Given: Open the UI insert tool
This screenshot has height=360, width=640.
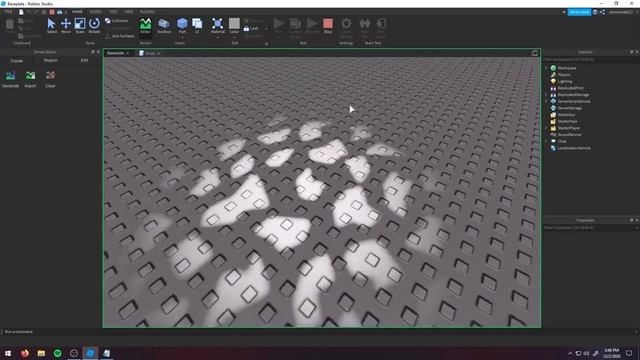Looking at the screenshot, I should (x=197, y=26).
